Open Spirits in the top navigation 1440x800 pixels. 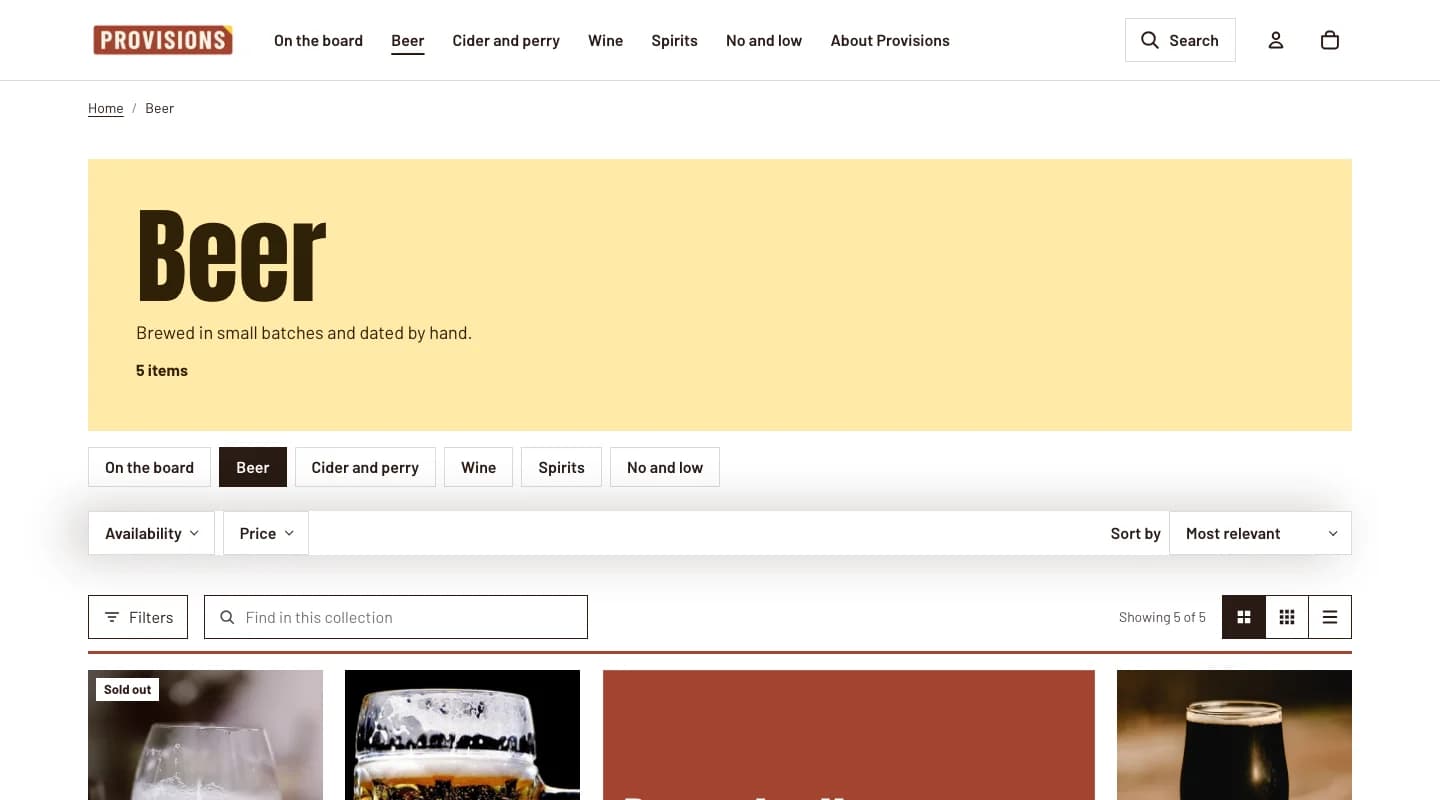click(674, 40)
